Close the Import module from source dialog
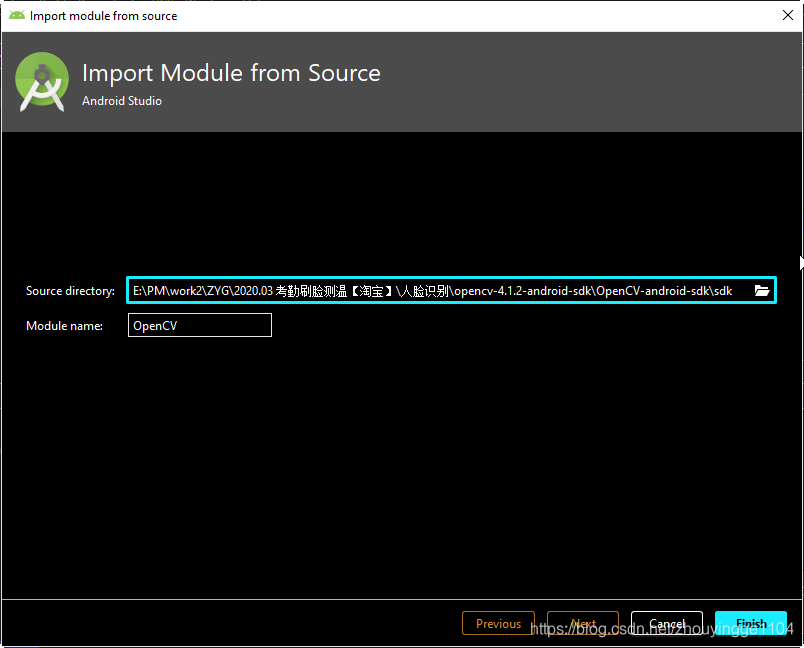Screen dimensions: 804x648 click(788, 15)
